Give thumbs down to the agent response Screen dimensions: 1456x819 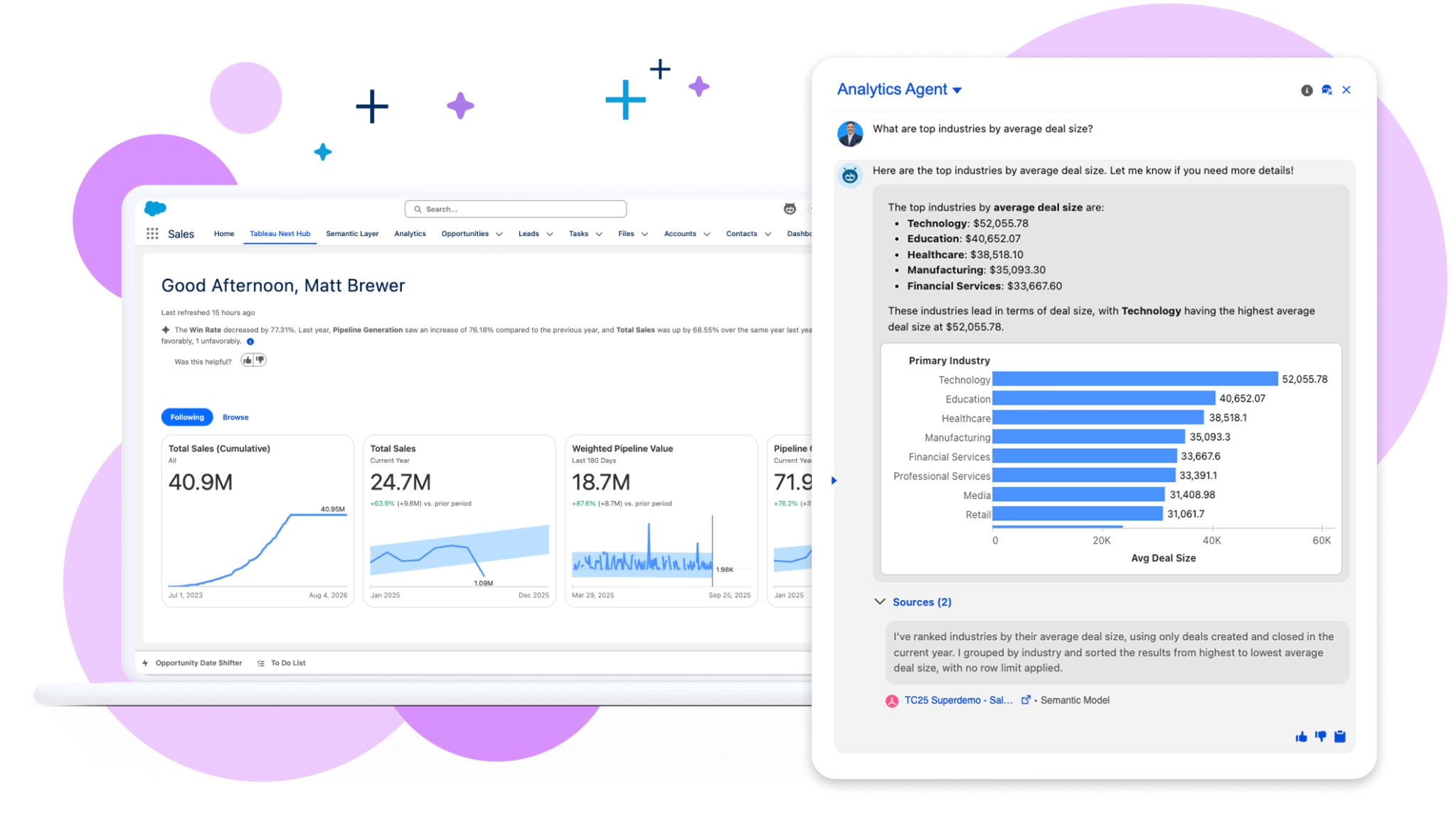pos(1321,737)
